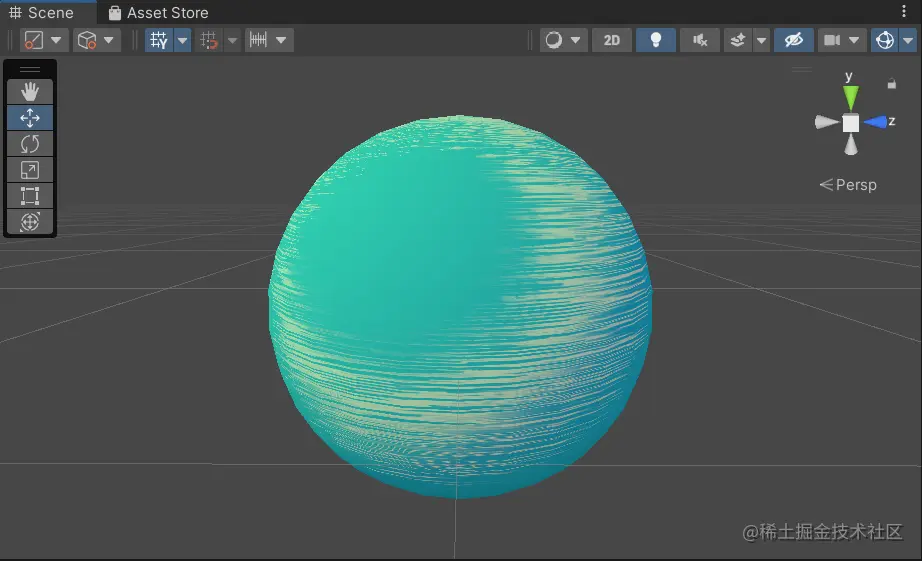Toggle grid visibility button
This screenshot has height=561, width=922.
[x=159, y=40]
